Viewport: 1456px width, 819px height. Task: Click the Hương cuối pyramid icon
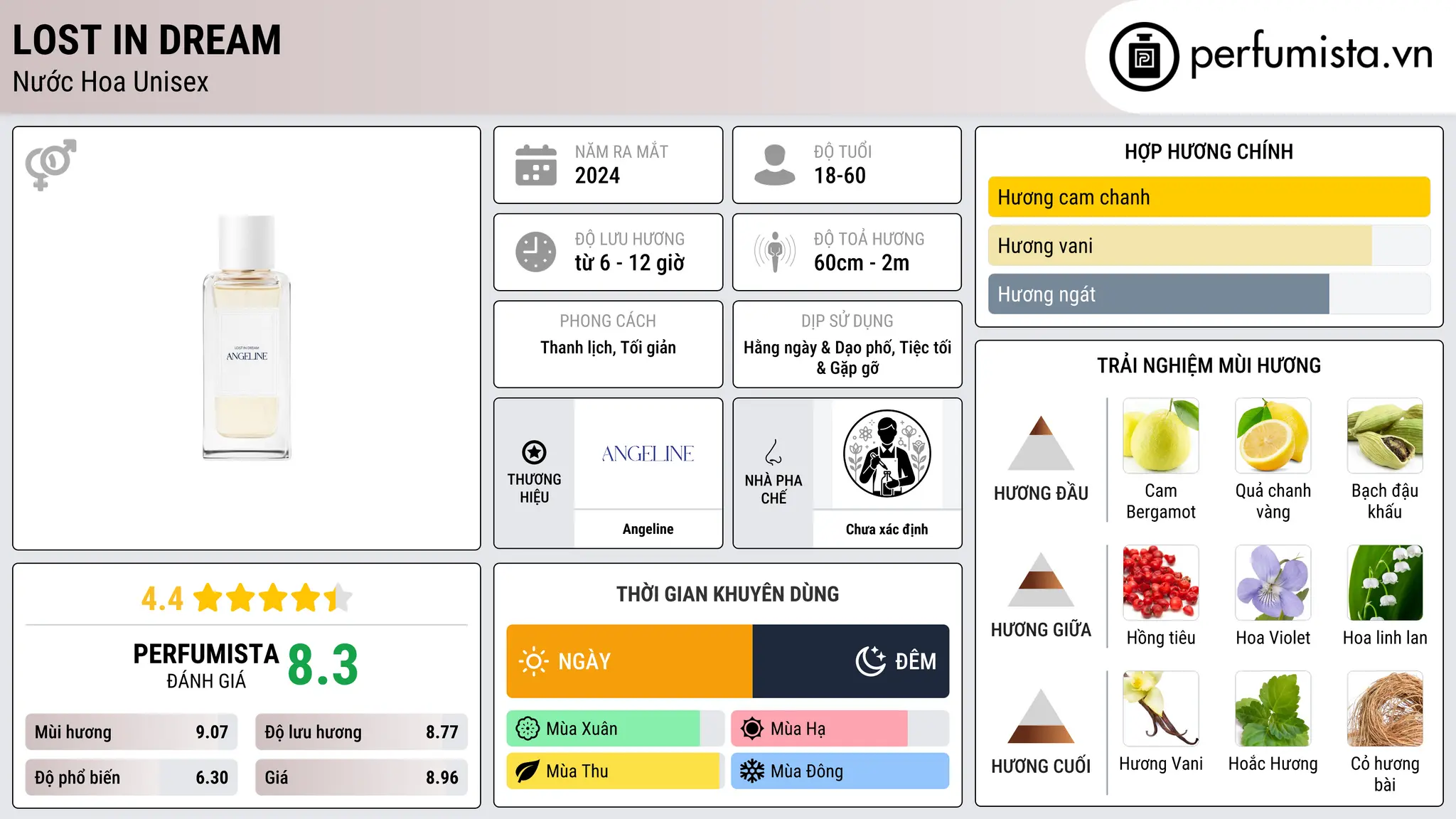(x=1041, y=716)
